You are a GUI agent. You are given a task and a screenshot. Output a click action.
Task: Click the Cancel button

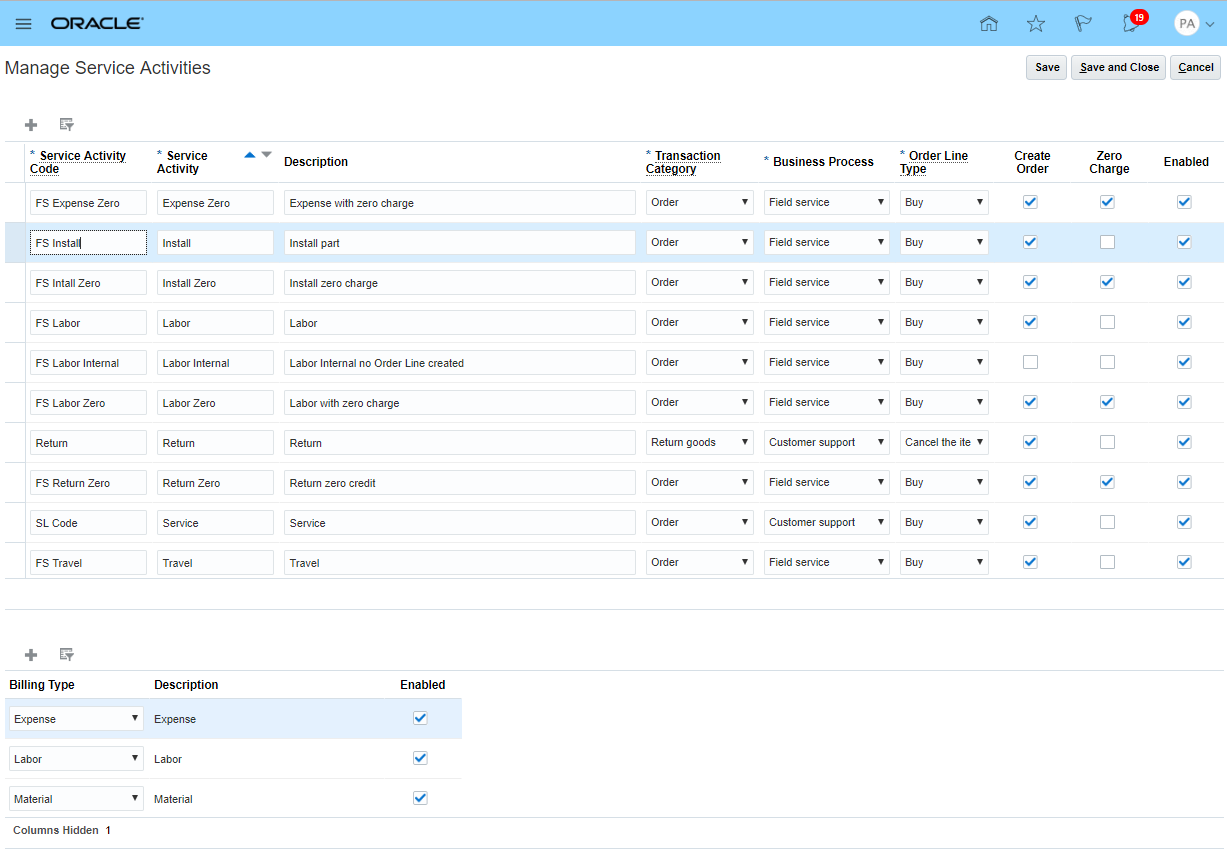tap(1195, 67)
